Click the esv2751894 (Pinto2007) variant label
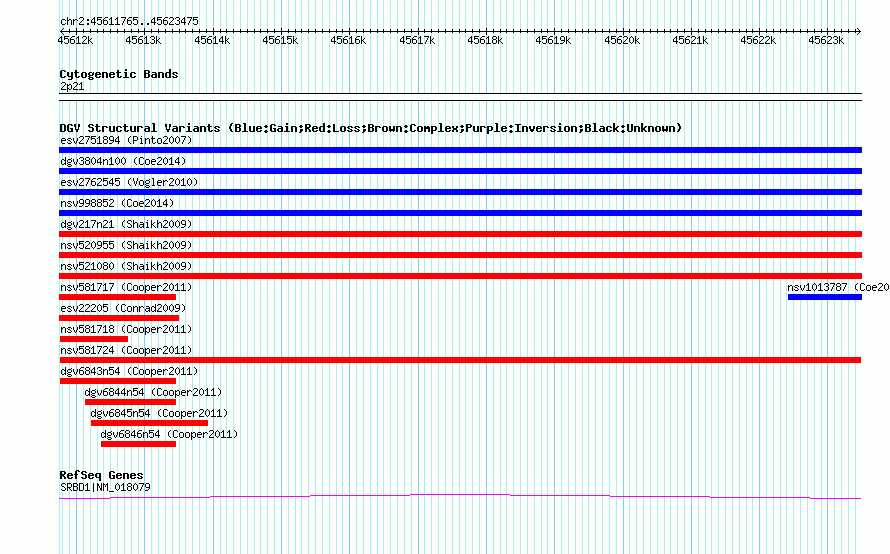This screenshot has width=890, height=554. tap(126, 140)
